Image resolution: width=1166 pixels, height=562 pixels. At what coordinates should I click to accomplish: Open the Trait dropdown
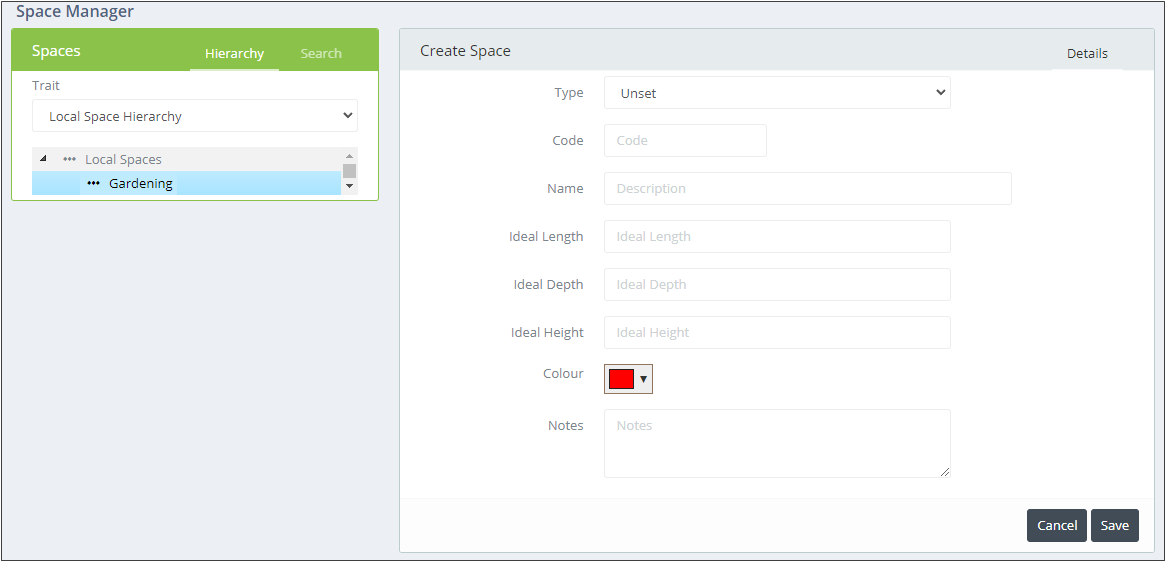(195, 116)
